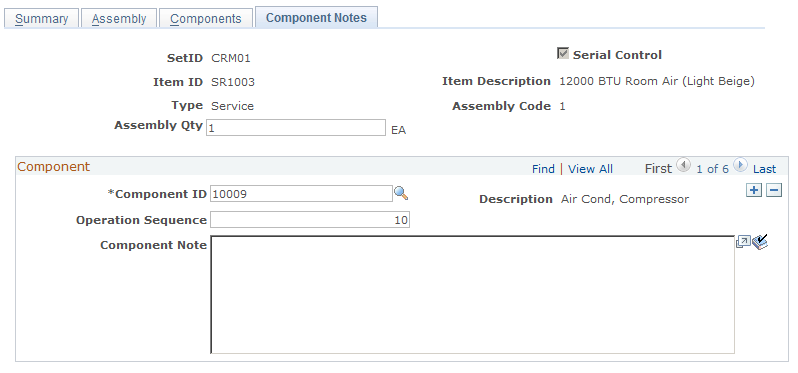Screen dimensions: 798x373
Task: Show next component row arrow
Action: (740, 165)
